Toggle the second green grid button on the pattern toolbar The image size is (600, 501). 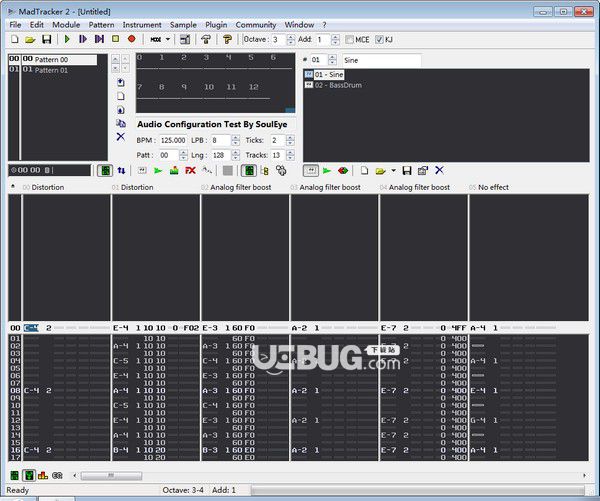click(x=249, y=170)
